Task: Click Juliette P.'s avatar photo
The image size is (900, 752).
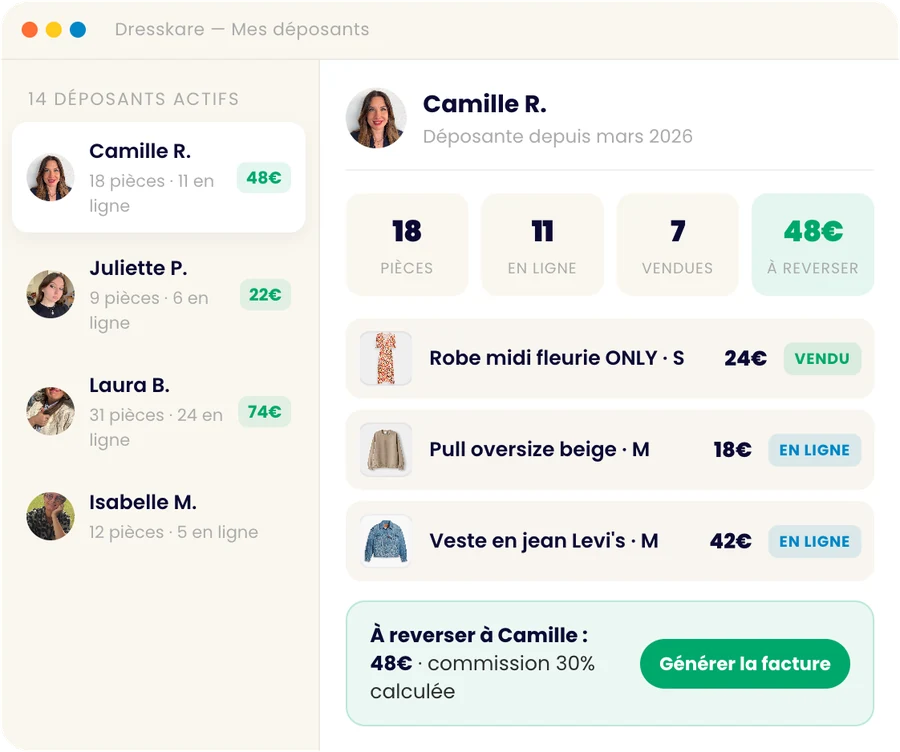Action: coord(51,294)
